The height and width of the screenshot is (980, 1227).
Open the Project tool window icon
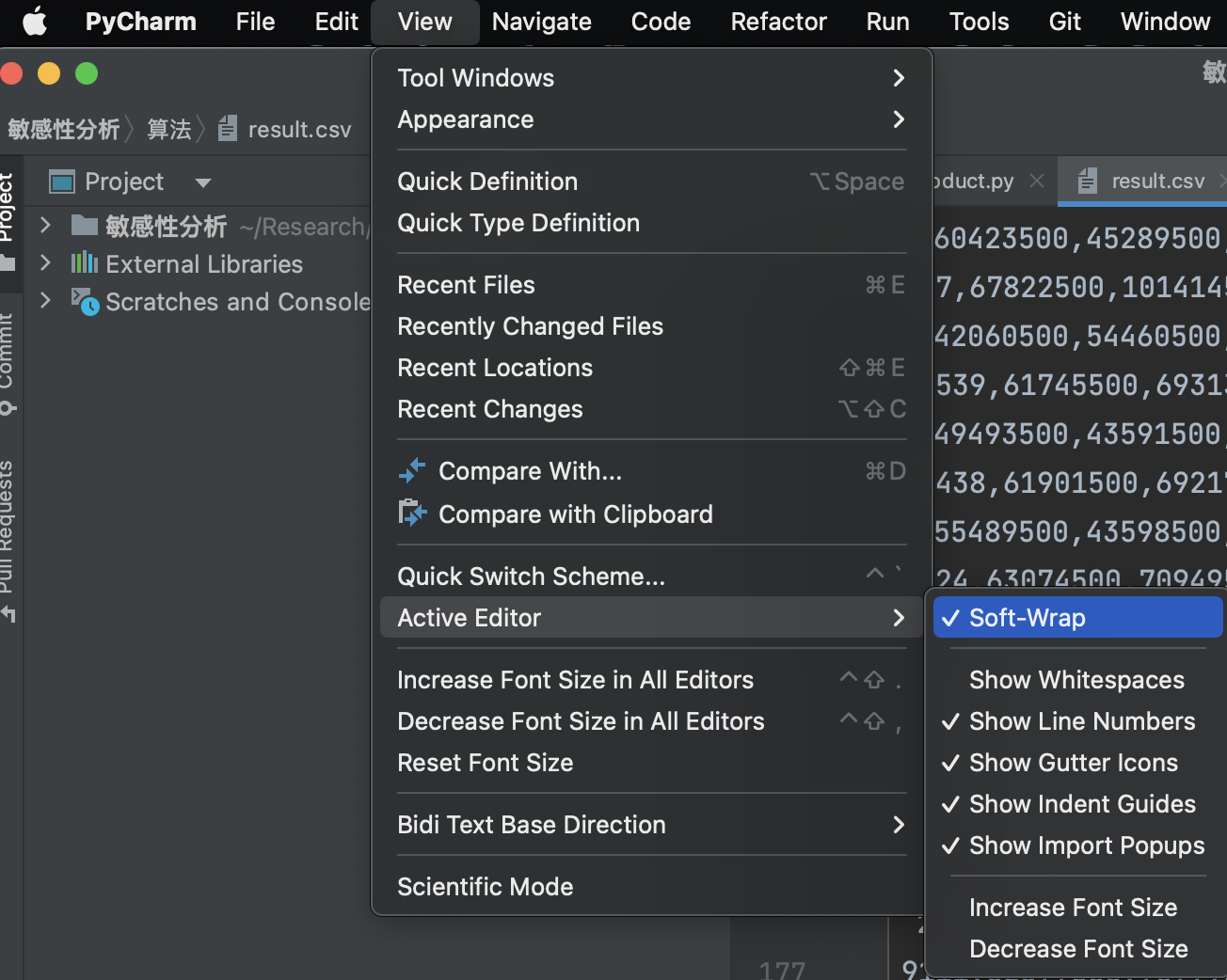tap(61, 181)
